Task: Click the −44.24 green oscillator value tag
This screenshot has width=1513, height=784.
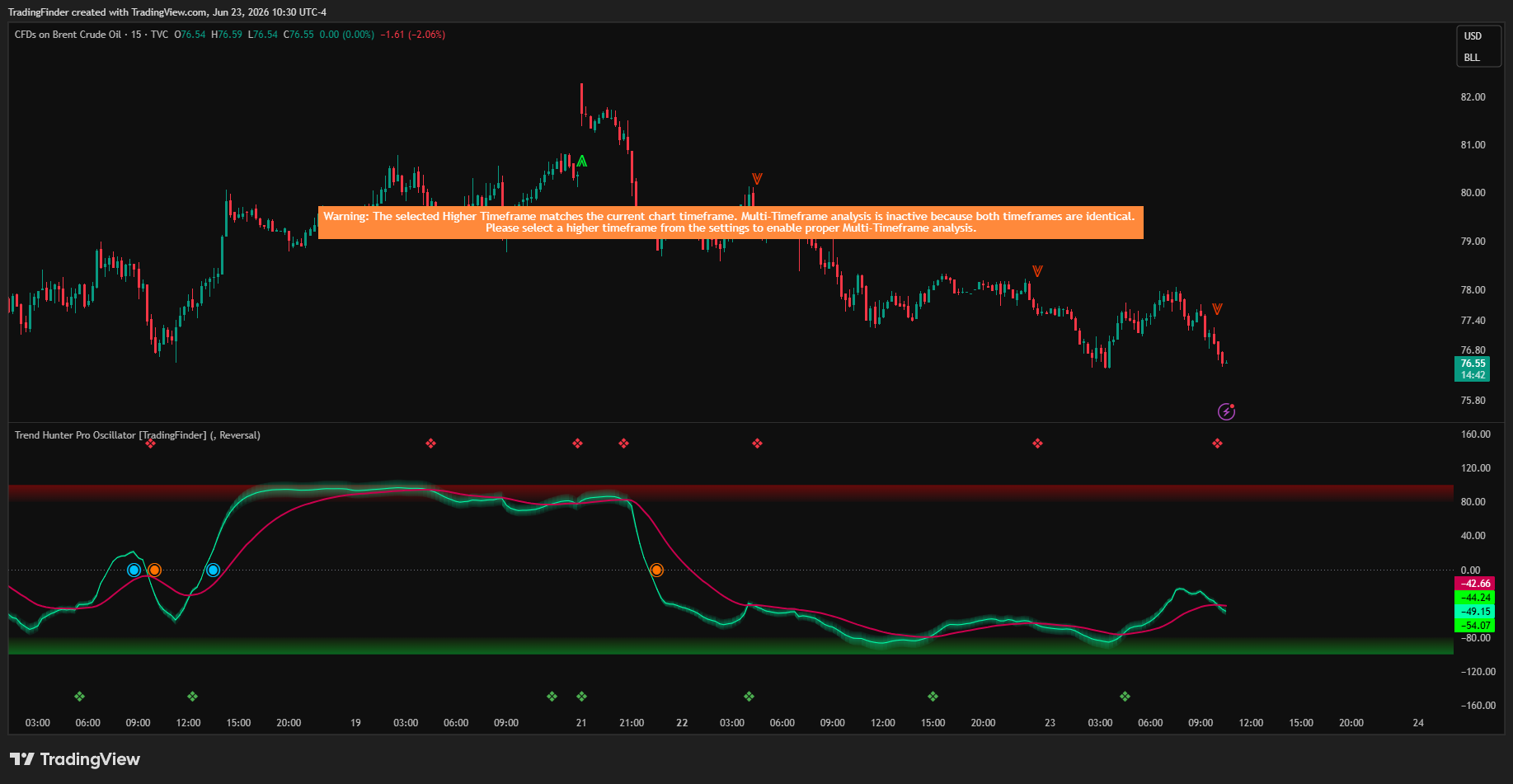Action: (x=1474, y=598)
